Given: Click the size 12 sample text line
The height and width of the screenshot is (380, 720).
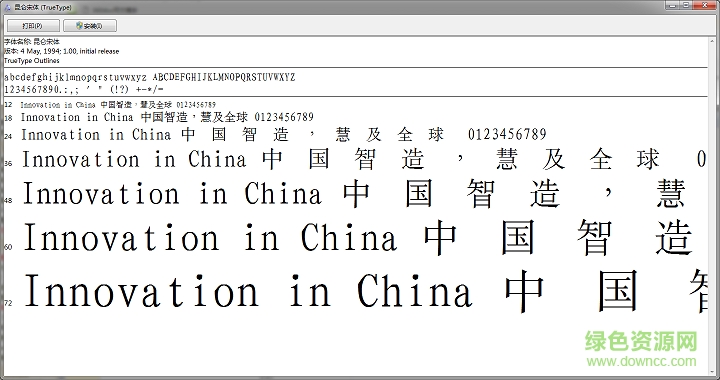Looking at the screenshot, I should (118, 105).
